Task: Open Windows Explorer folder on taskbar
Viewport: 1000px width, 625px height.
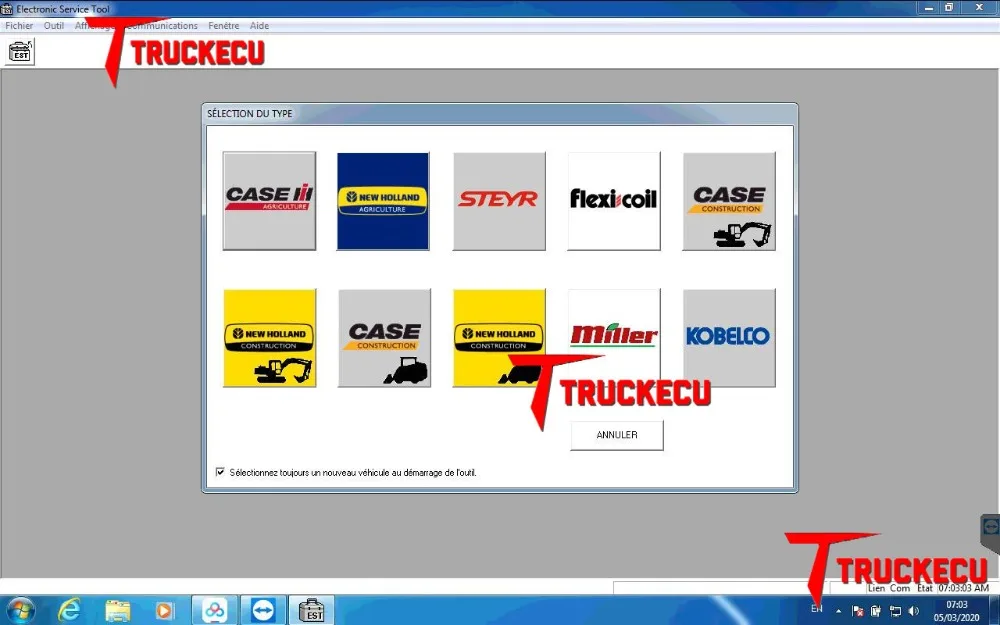Action: point(117,611)
